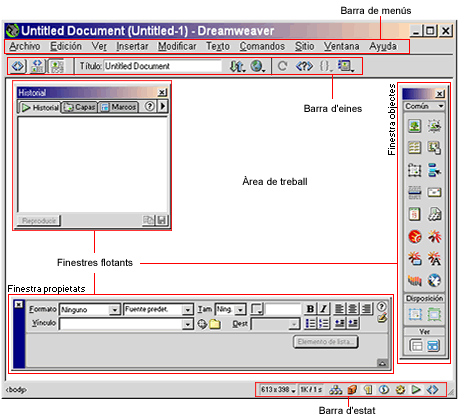Image resolution: width=460 pixels, height=420 pixels.
Task: Select Draw Layout Table tool
Action: click(x=434, y=314)
